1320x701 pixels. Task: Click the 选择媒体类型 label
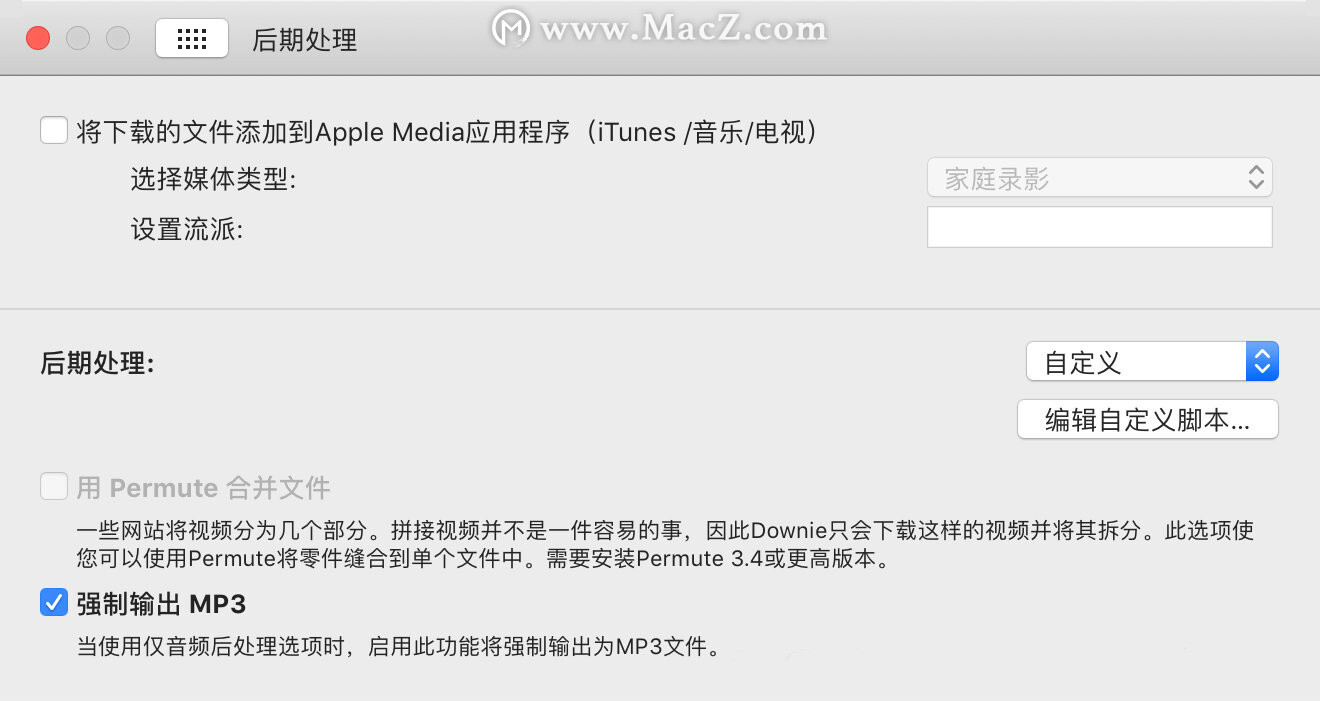pos(214,180)
